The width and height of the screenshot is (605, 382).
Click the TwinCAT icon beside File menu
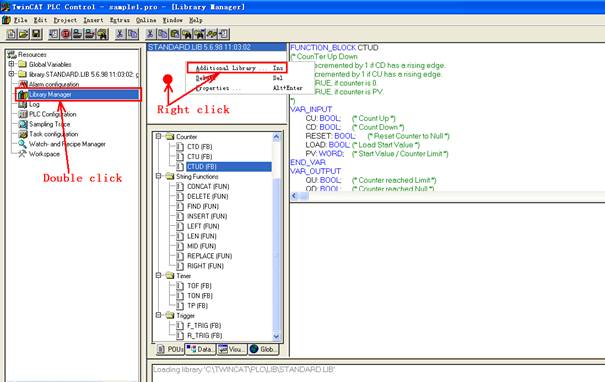pos(6,20)
